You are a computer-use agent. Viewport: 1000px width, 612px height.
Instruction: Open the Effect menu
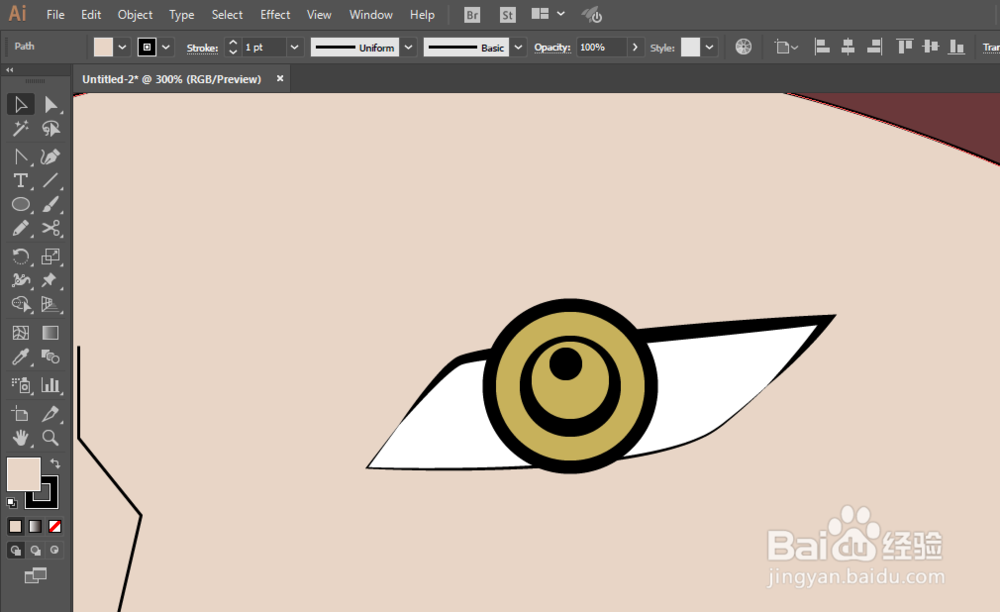(x=275, y=15)
